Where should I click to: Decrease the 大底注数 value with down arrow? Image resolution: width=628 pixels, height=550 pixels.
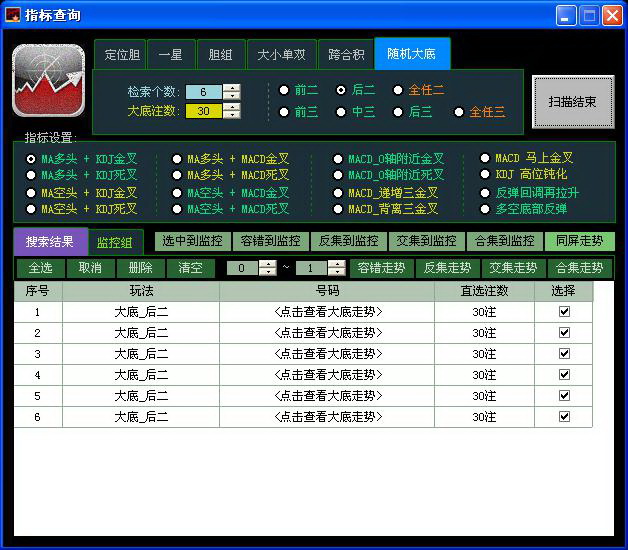click(x=231, y=115)
